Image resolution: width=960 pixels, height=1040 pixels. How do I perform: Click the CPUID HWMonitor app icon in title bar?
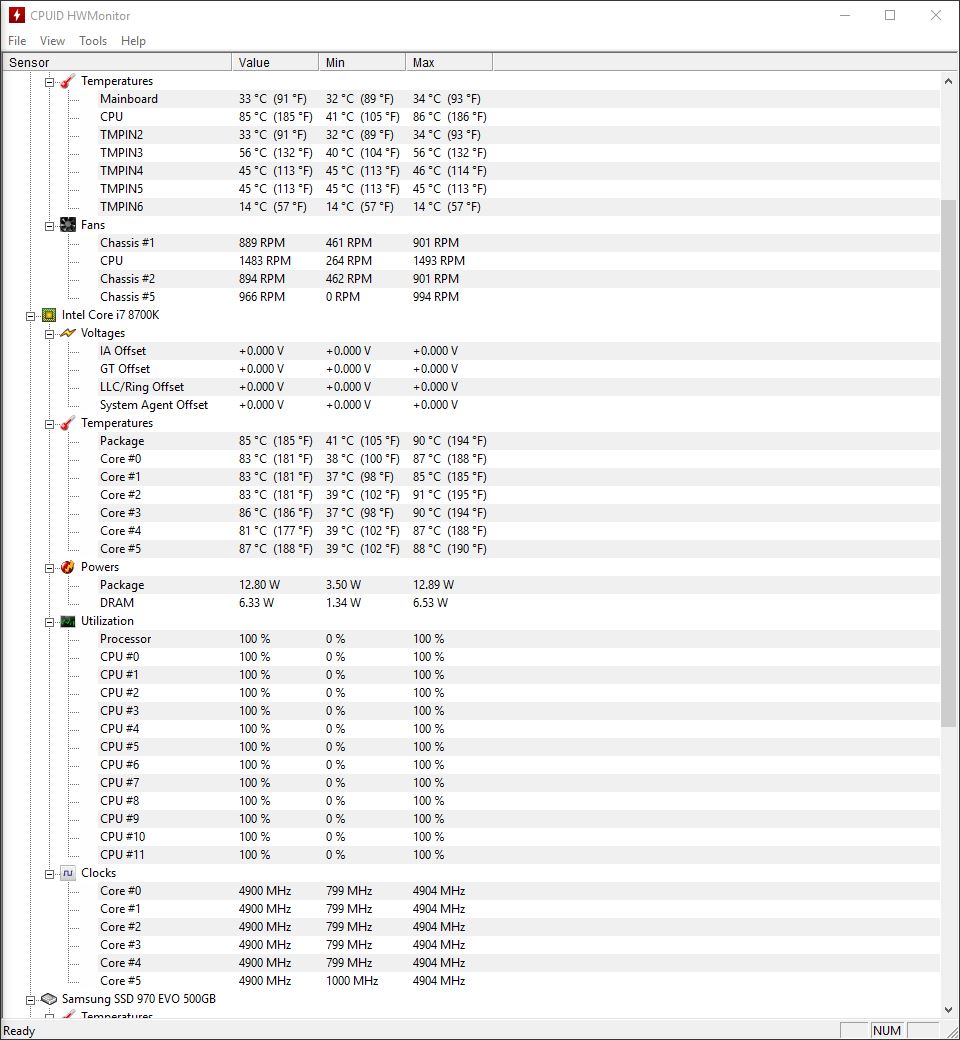click(17, 15)
